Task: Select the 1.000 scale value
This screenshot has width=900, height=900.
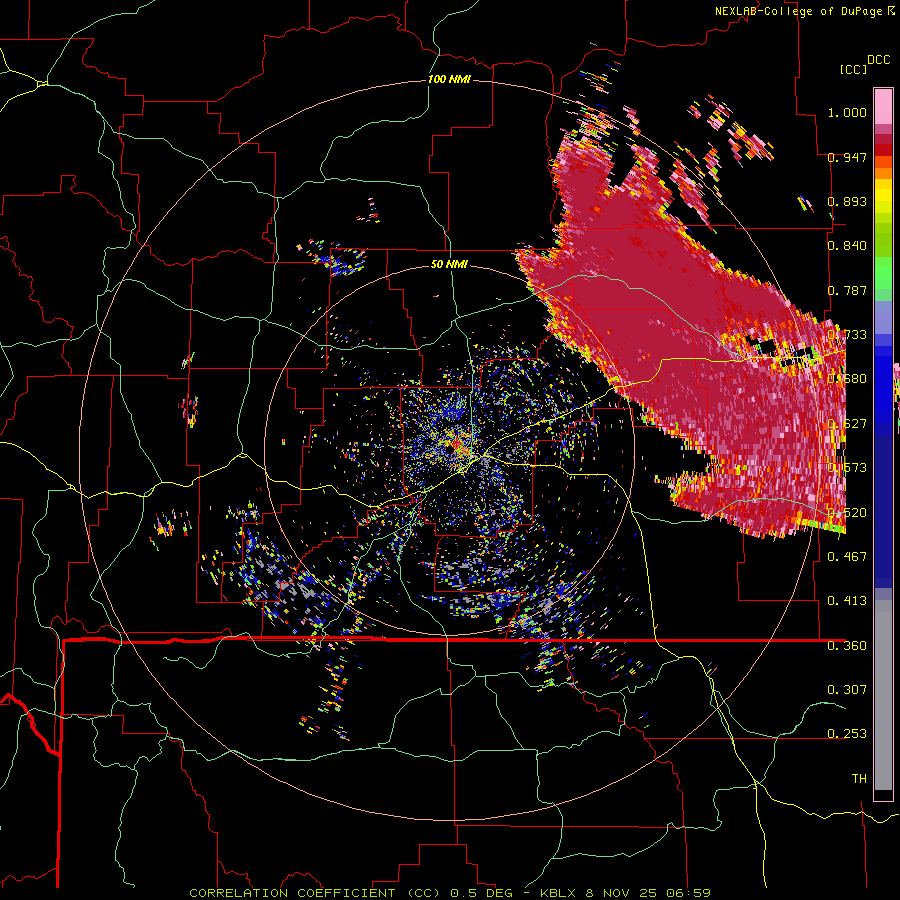Action: 847,112
